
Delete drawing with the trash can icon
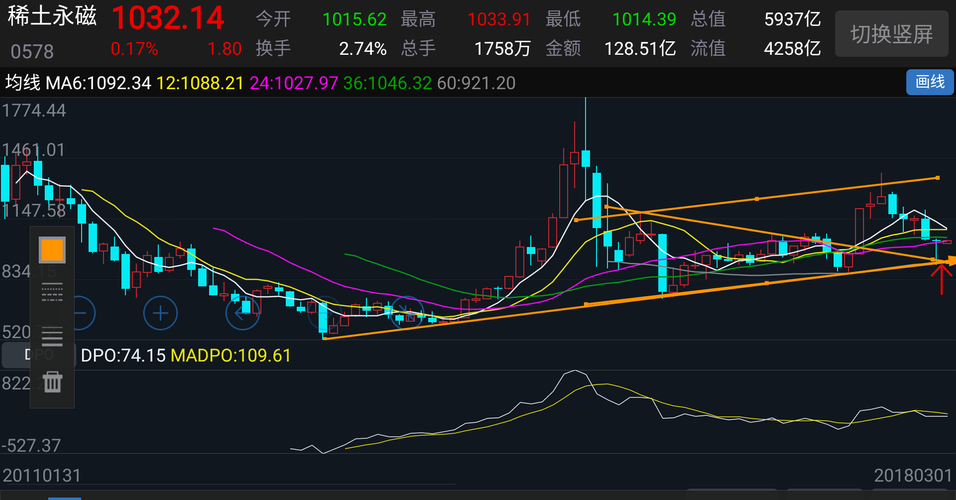[52, 382]
